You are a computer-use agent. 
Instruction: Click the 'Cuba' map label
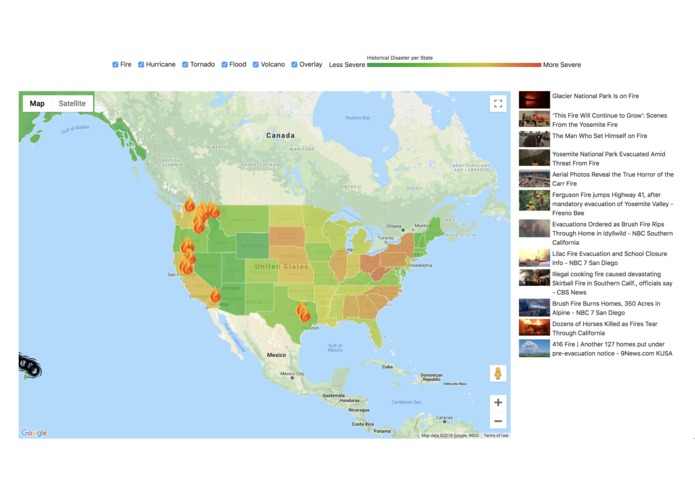tap(387, 366)
